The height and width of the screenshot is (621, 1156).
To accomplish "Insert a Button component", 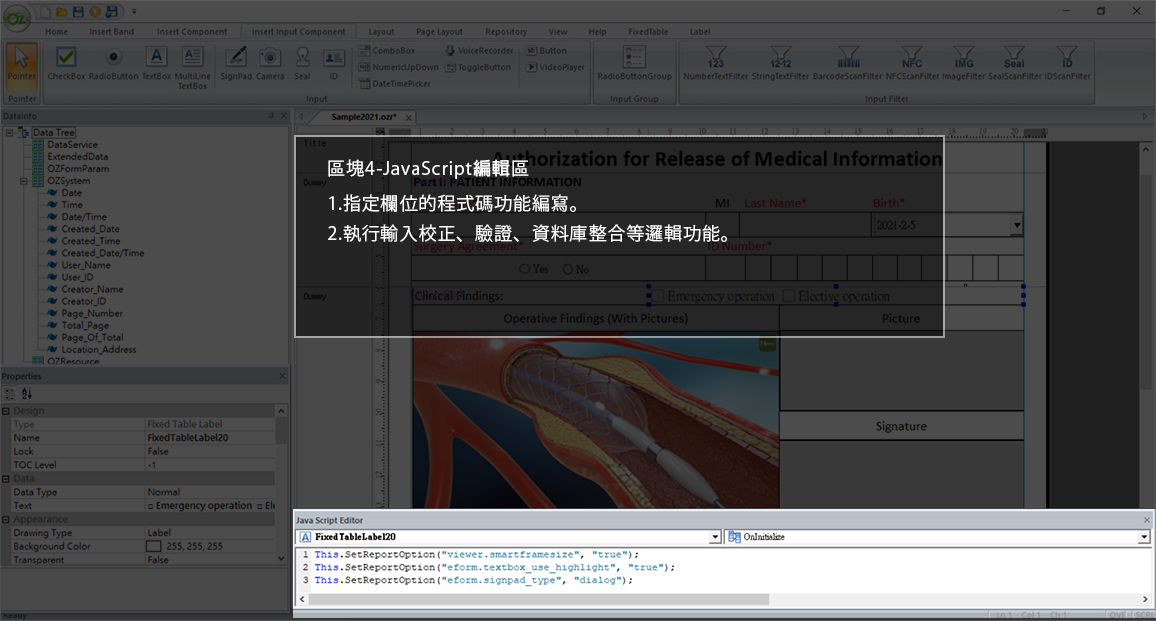I will point(553,50).
